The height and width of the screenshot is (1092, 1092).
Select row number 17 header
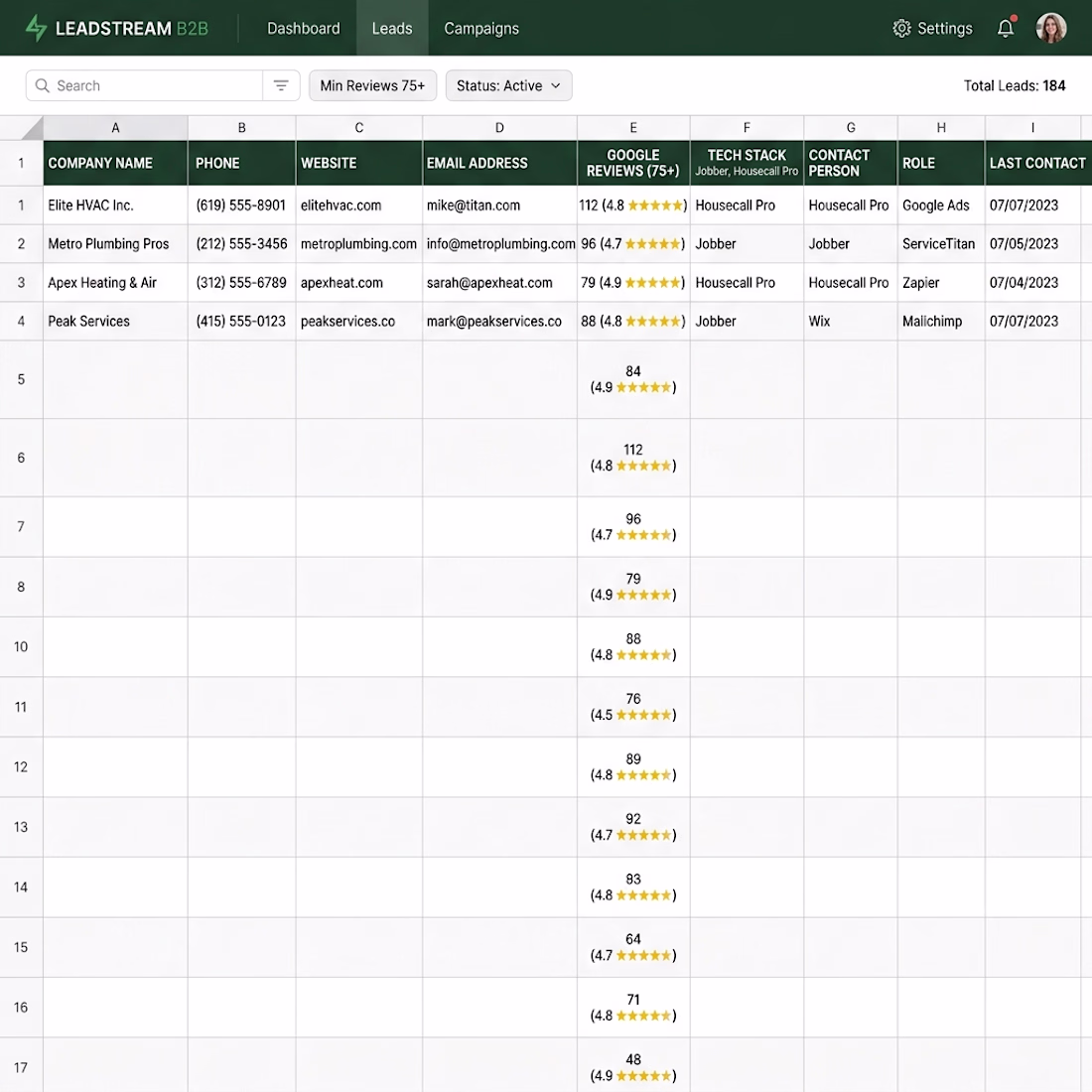coord(21,1067)
